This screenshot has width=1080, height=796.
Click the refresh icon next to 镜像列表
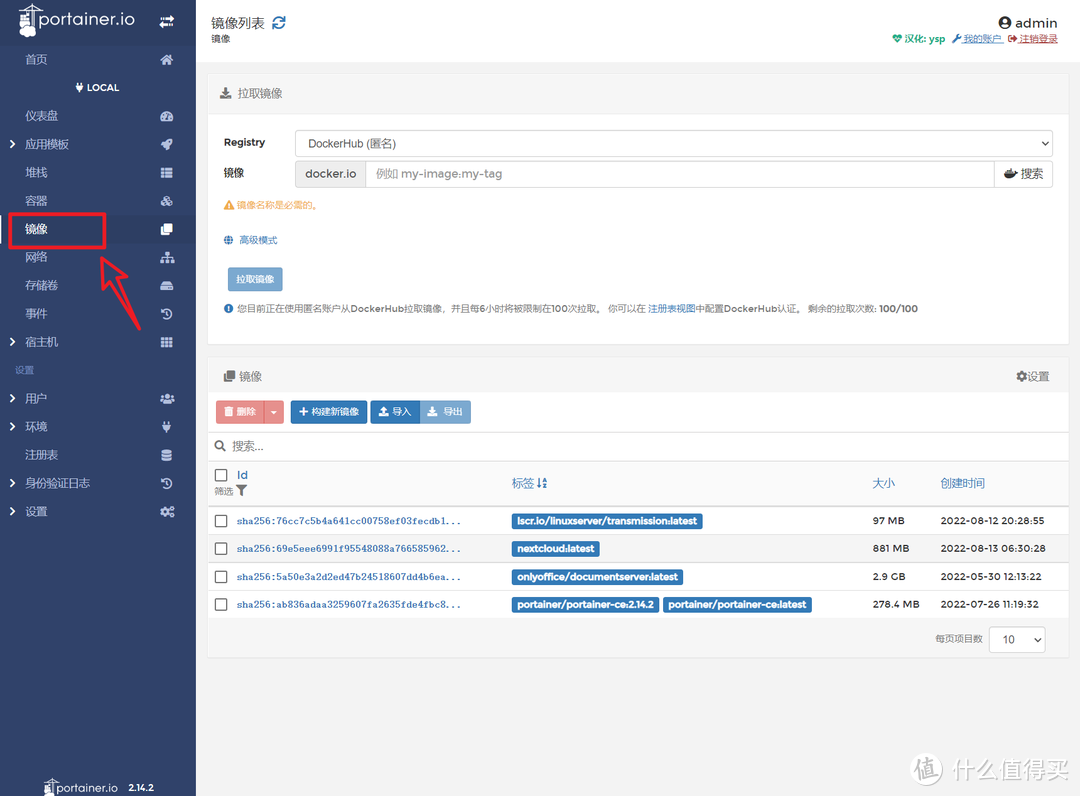(278, 20)
